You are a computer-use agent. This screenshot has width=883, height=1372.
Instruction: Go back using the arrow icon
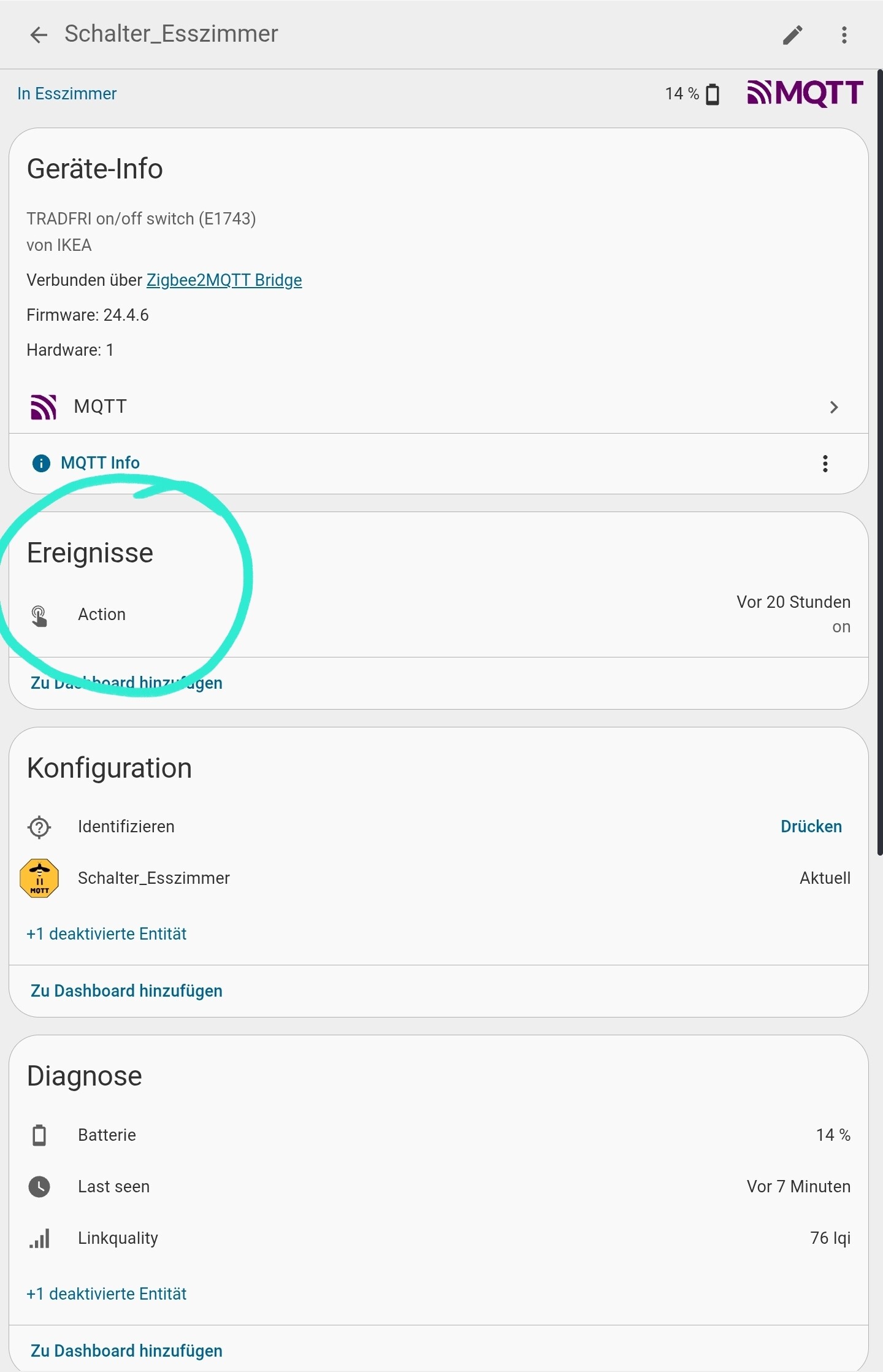click(x=39, y=35)
